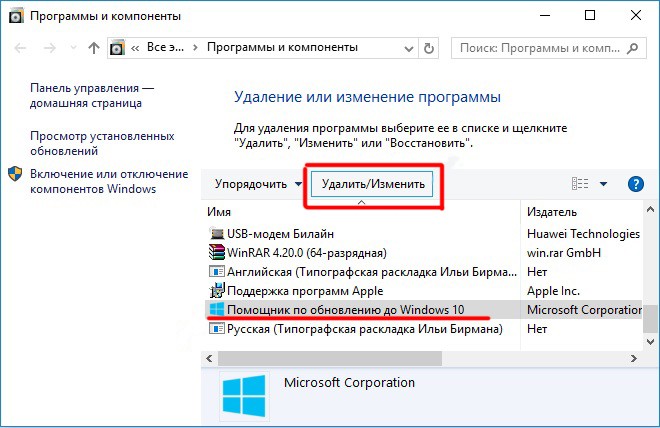Image resolution: width=660 pixels, height=428 pixels.
Task: Open Просмотр установленных обновлений link
Action: pos(102,144)
